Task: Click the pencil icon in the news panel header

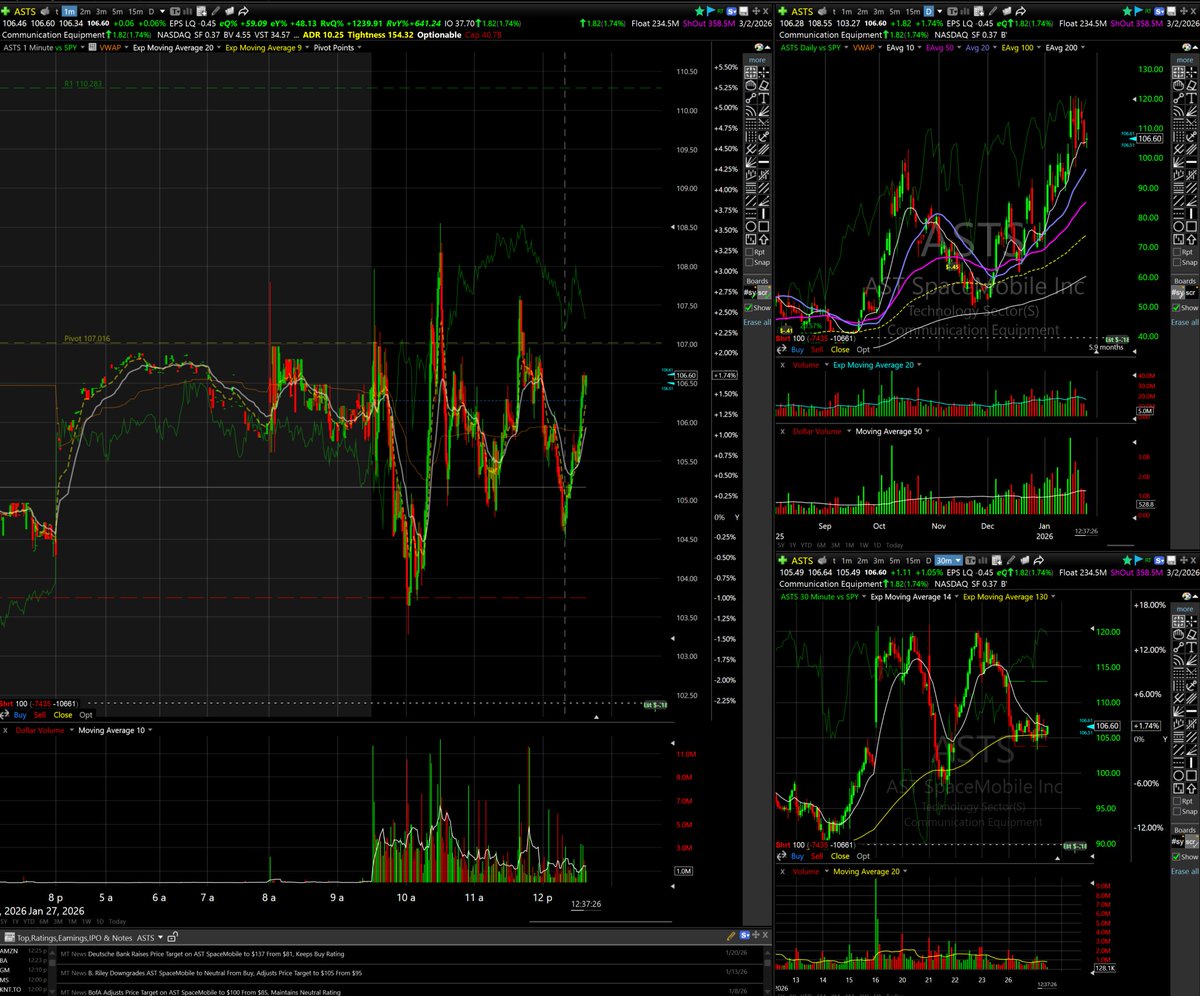Action: point(731,936)
